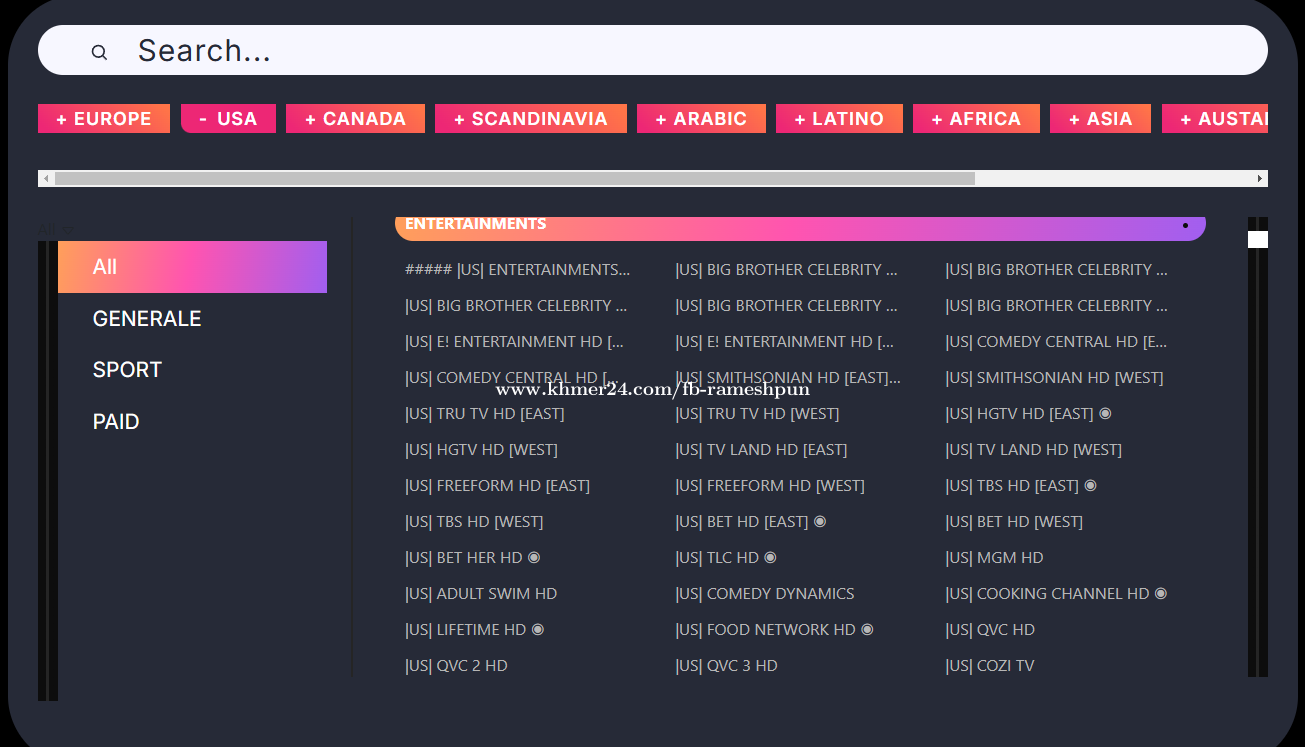Image resolution: width=1305 pixels, height=747 pixels.
Task: Open |US| BET HER HD channel name
Action: coord(464,558)
